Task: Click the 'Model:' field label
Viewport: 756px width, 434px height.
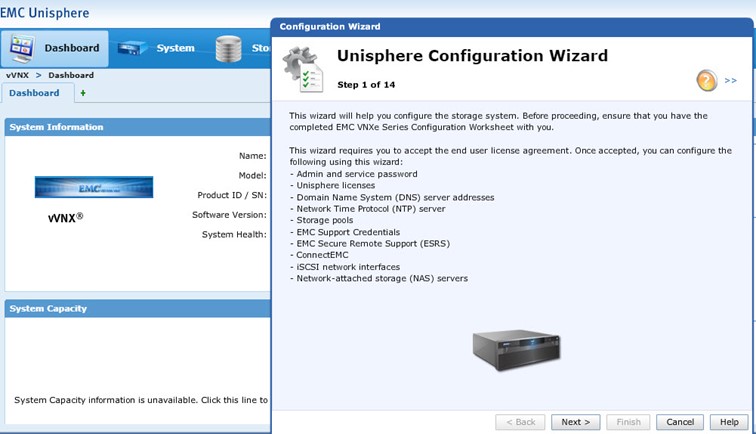Action: [252, 176]
